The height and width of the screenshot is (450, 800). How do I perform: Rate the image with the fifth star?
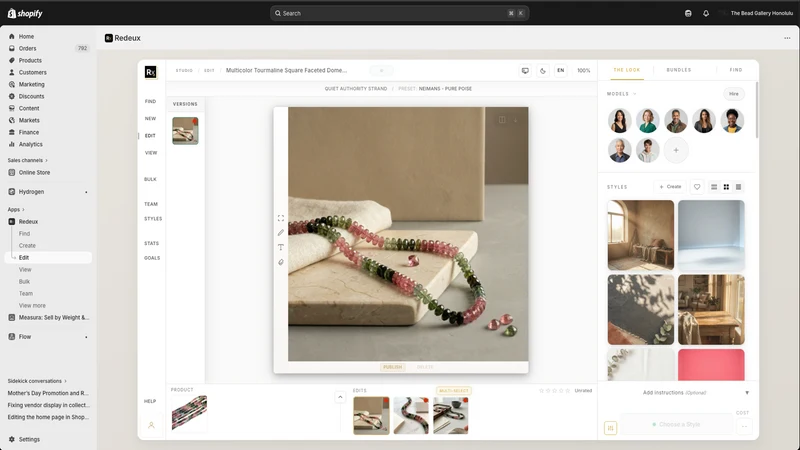pos(567,391)
